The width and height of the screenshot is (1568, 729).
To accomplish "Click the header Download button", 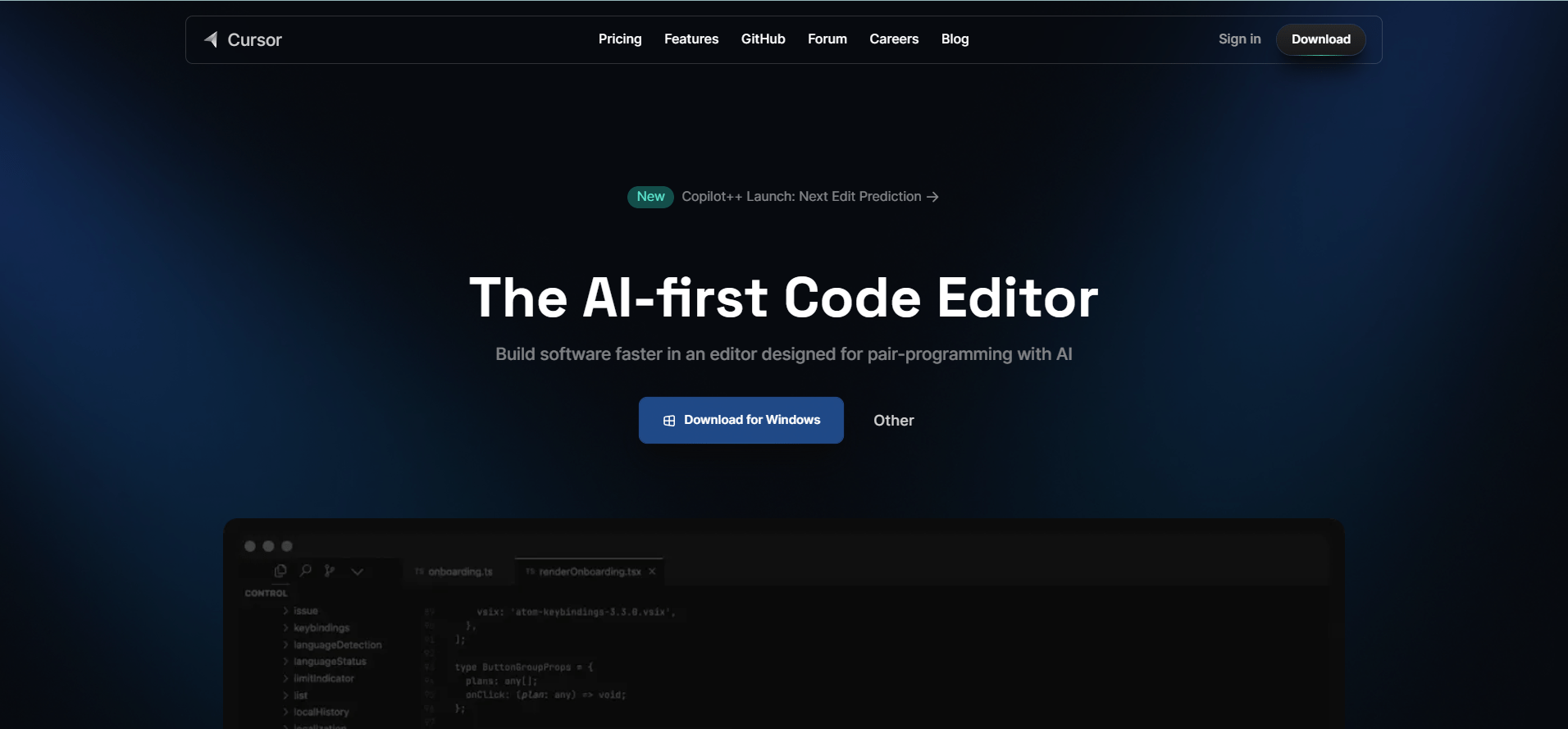I will [x=1320, y=39].
